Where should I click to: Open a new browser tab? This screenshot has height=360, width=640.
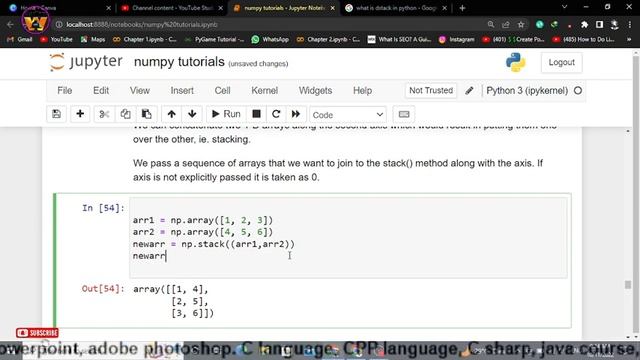[x=462, y=8]
